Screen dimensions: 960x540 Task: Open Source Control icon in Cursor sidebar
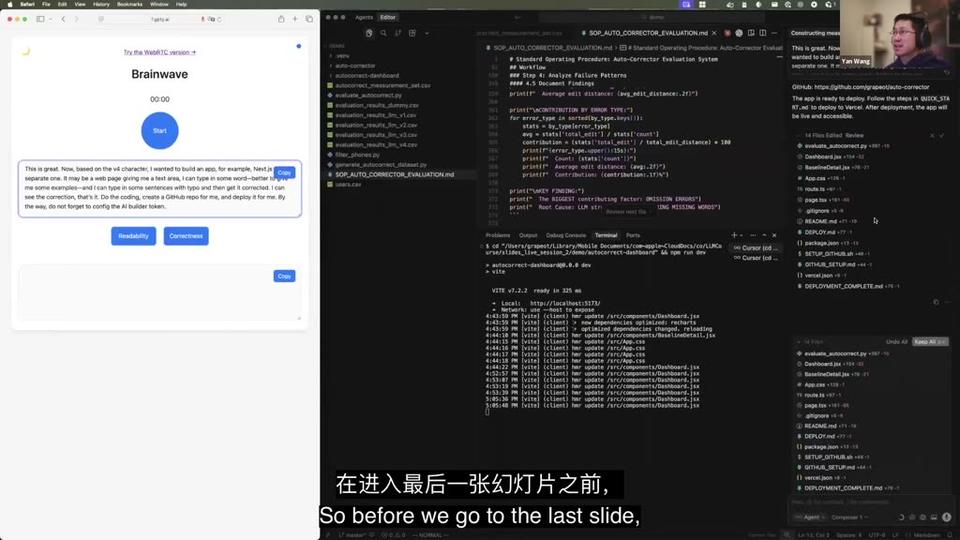coord(398,33)
